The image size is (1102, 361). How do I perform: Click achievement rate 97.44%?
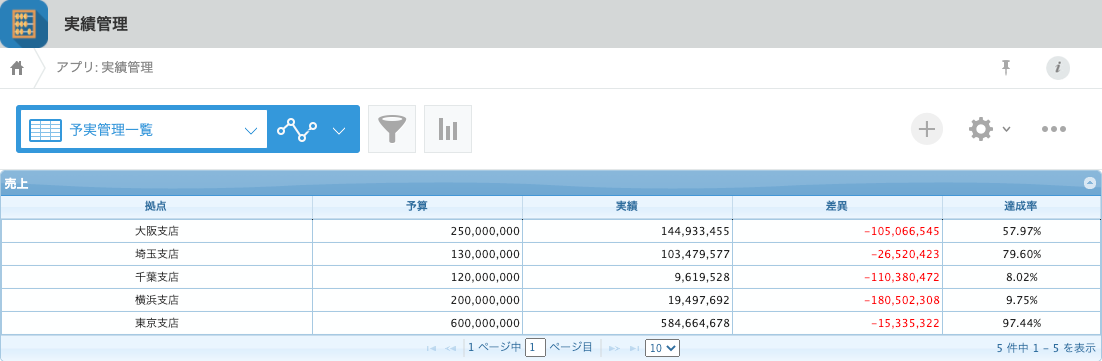(1022, 323)
